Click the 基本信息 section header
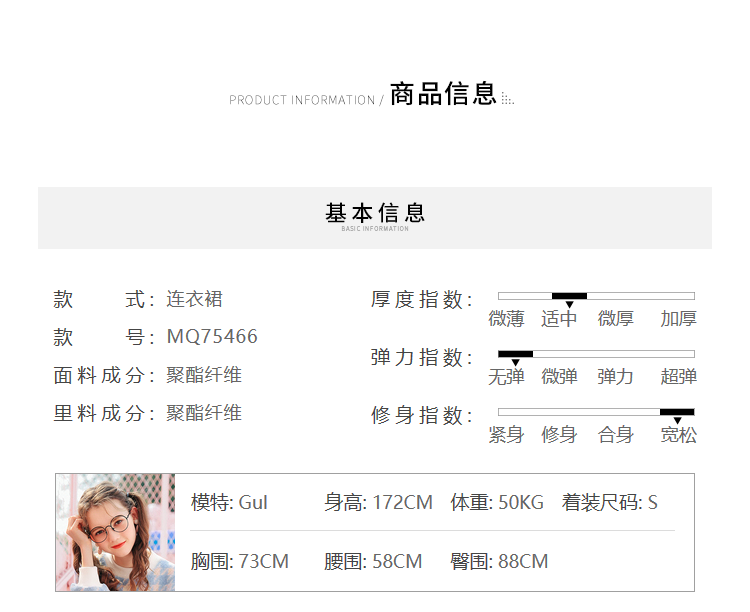This screenshot has height=612, width=750. 375,214
